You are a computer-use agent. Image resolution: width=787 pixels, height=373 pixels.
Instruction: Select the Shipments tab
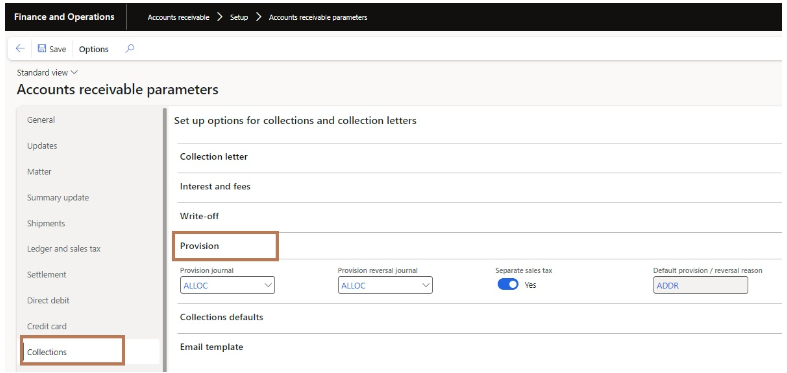pyautogui.click(x=46, y=223)
